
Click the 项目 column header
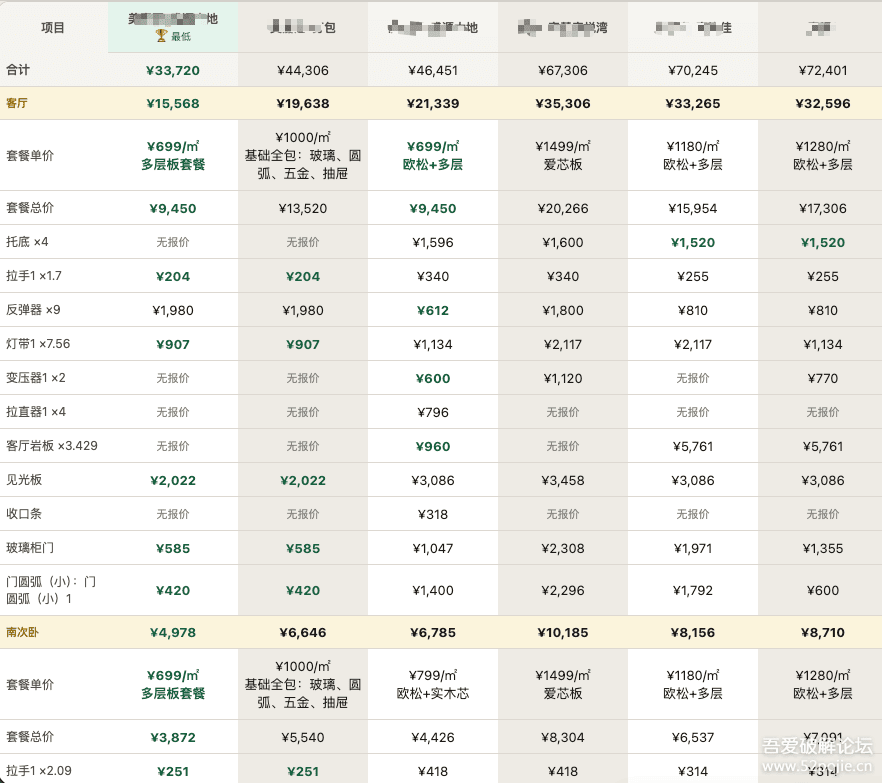[x=53, y=28]
